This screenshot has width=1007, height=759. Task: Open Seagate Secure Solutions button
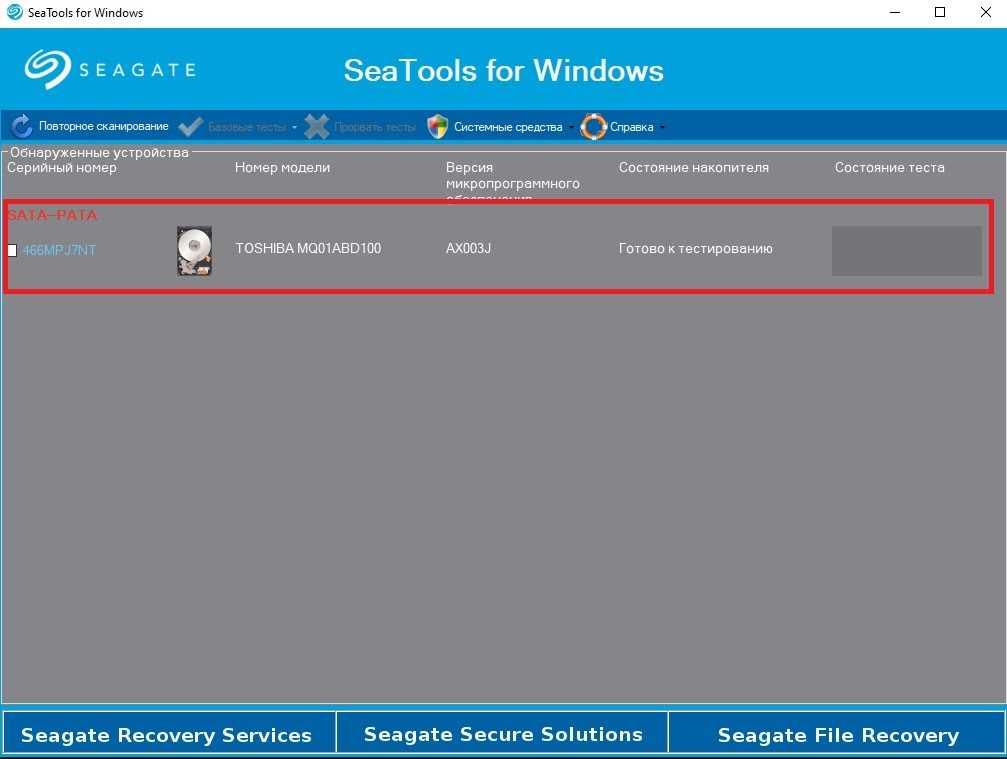503,732
